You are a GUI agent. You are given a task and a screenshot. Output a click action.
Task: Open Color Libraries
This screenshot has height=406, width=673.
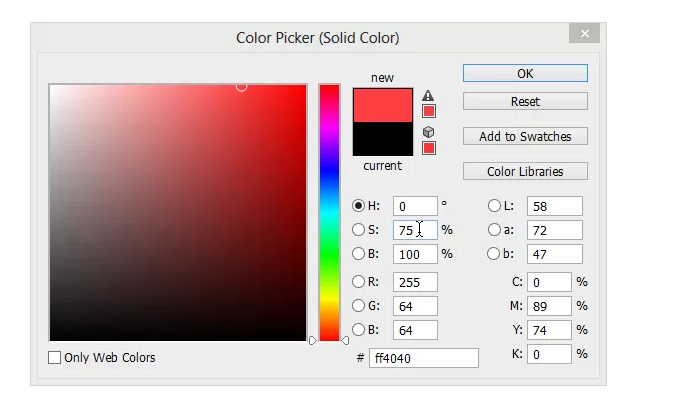(525, 171)
